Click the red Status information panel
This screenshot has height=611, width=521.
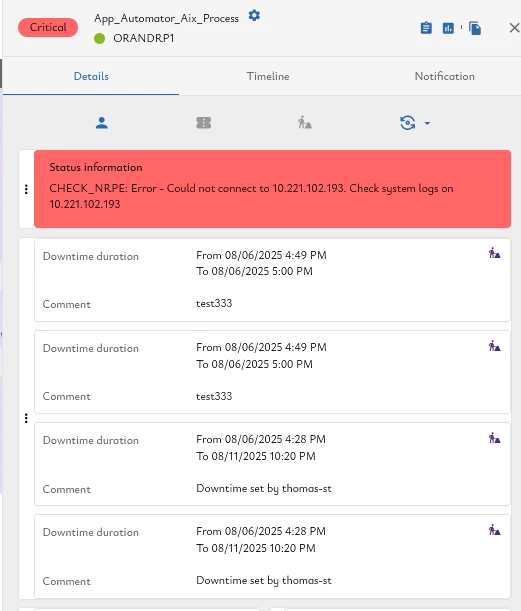pos(272,189)
